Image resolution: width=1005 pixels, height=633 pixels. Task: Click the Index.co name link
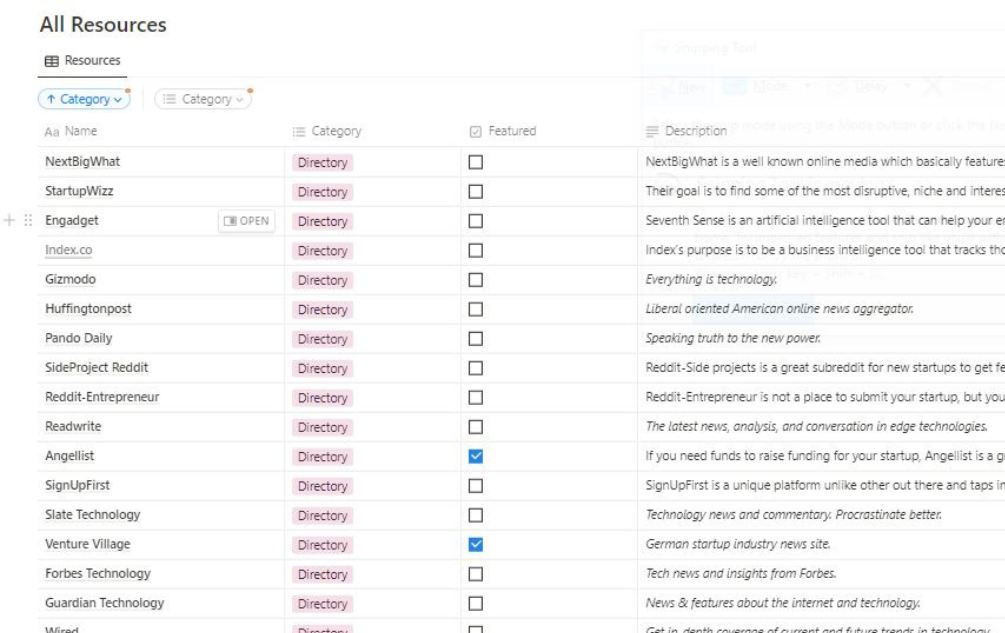(x=69, y=250)
